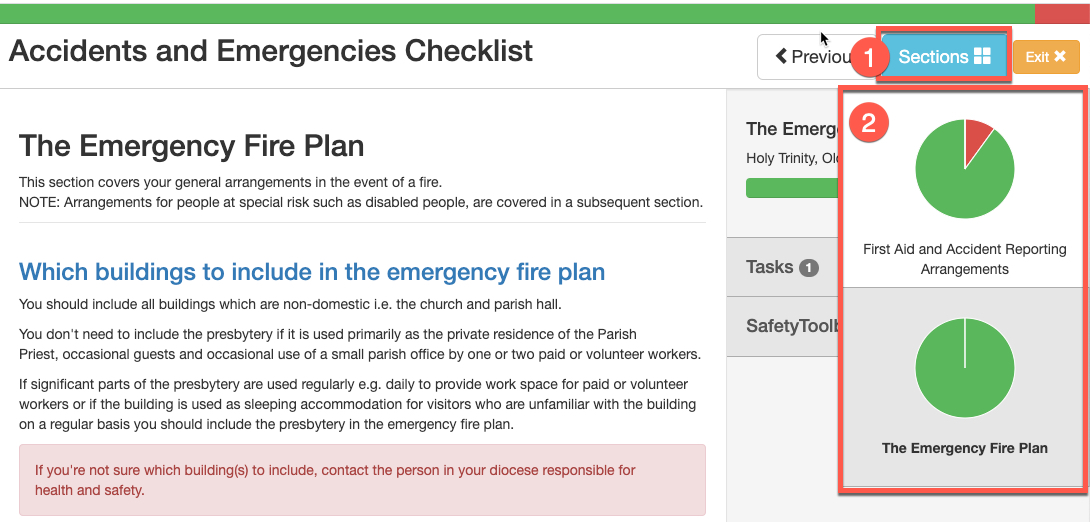Viewport: 1090px width, 522px height.
Task: Click the X icon on Exit button
Action: [1059, 56]
